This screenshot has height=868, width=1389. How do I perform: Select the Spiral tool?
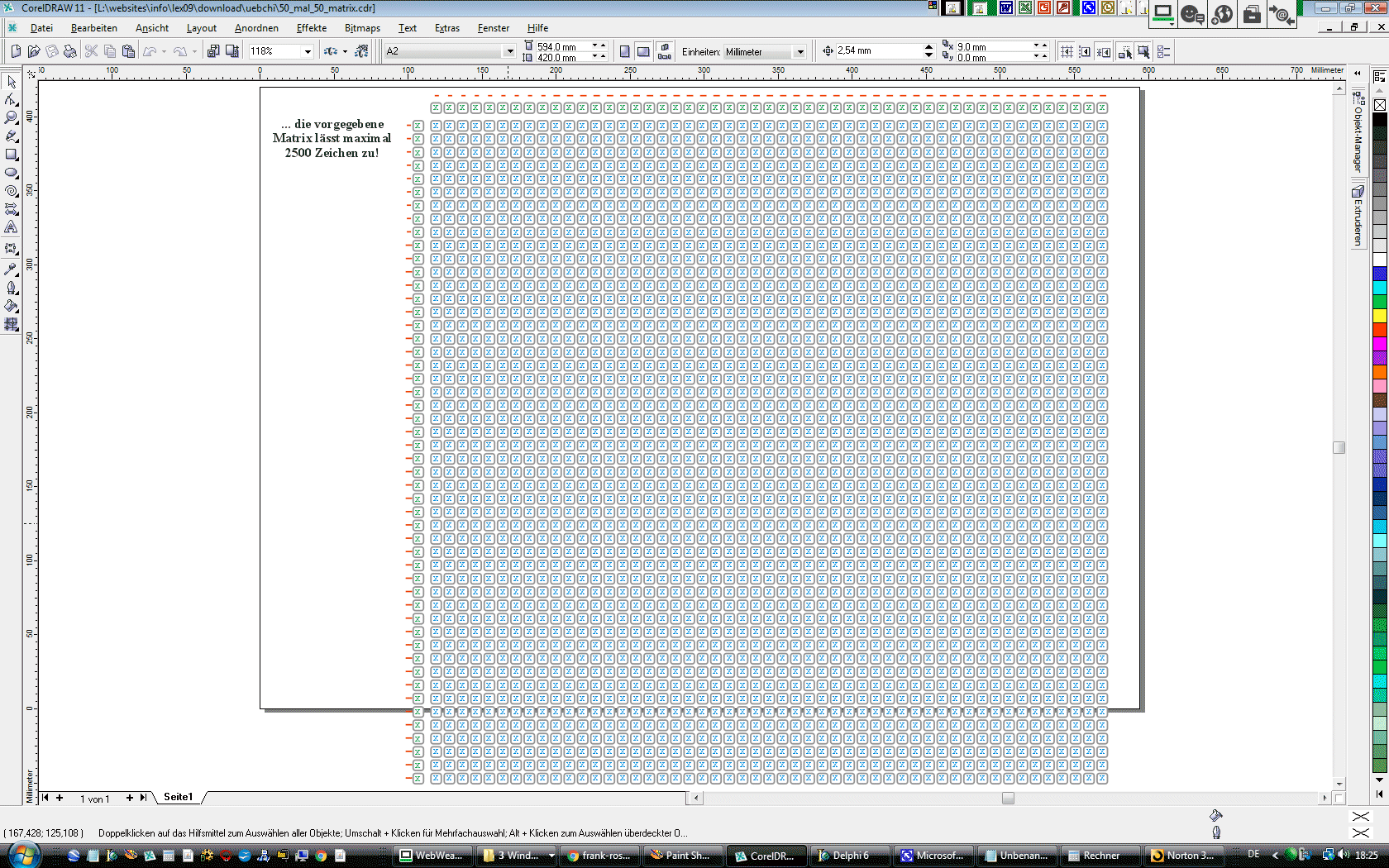pos(12,191)
